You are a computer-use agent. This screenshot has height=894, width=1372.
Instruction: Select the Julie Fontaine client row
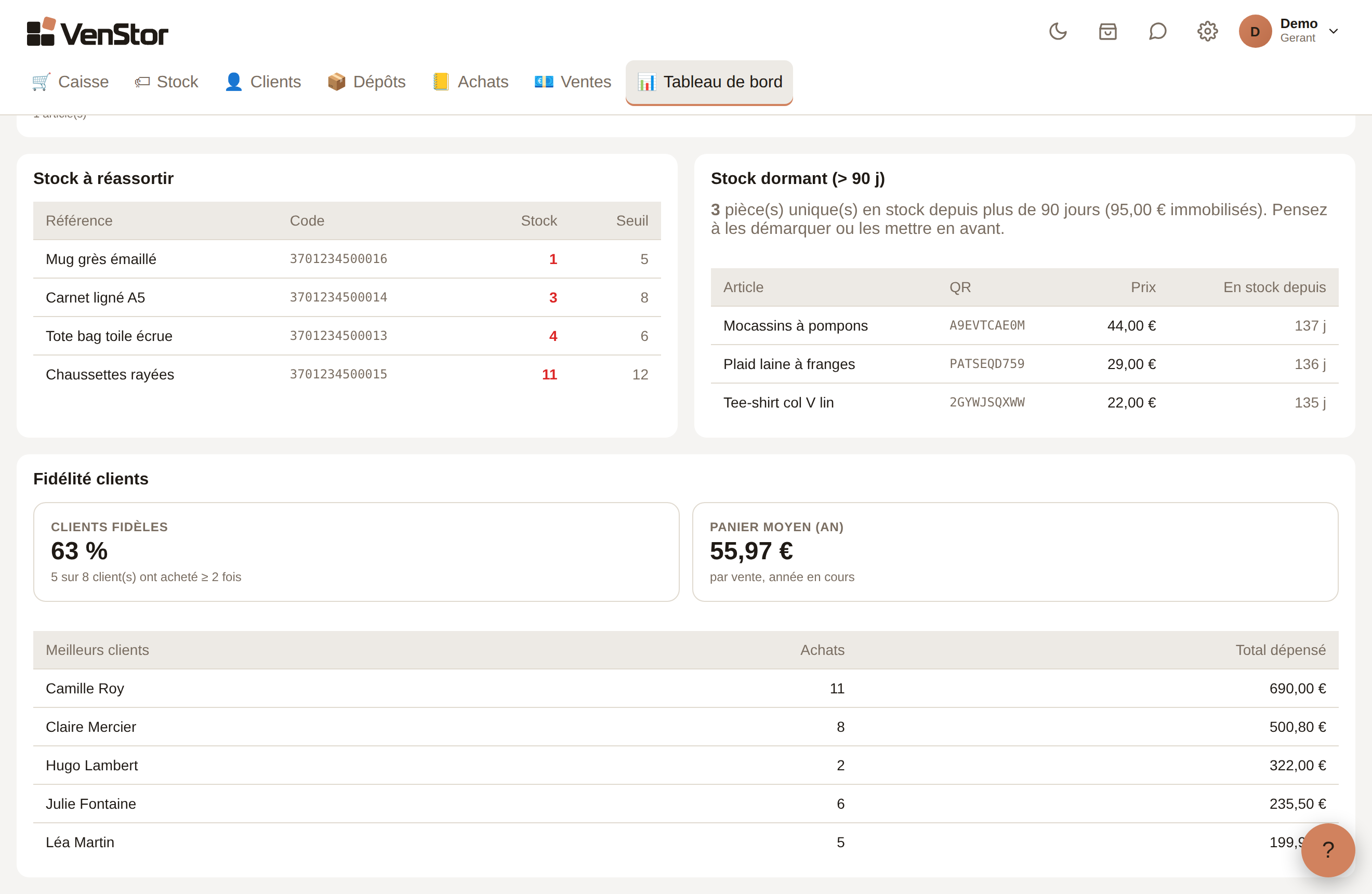point(686,804)
